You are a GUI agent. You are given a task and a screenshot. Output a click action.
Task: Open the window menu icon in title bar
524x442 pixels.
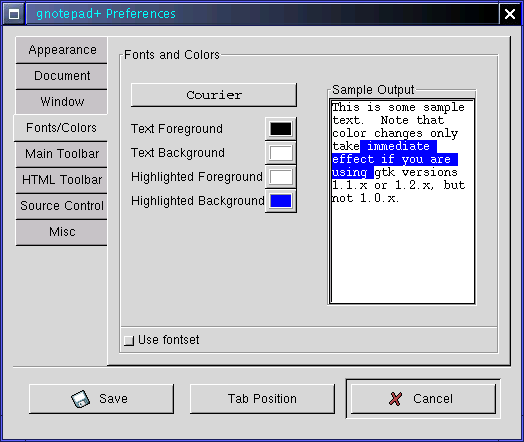click(14, 14)
